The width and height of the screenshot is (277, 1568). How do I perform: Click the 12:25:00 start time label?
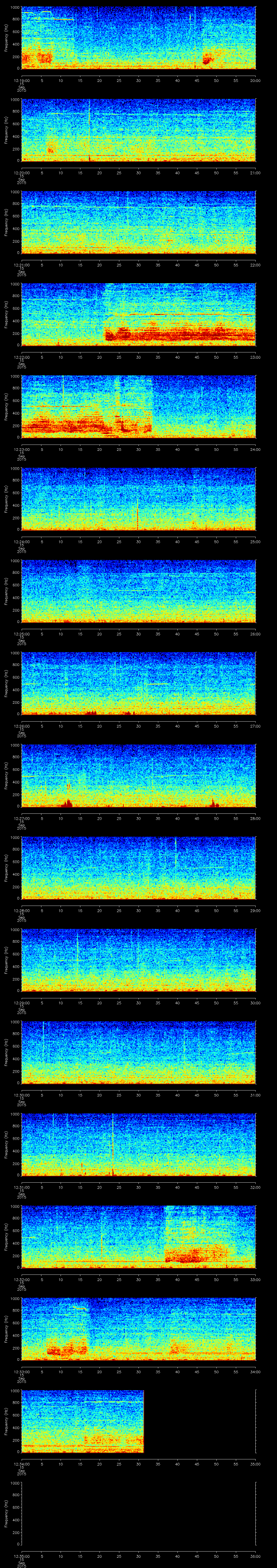click(x=21, y=634)
